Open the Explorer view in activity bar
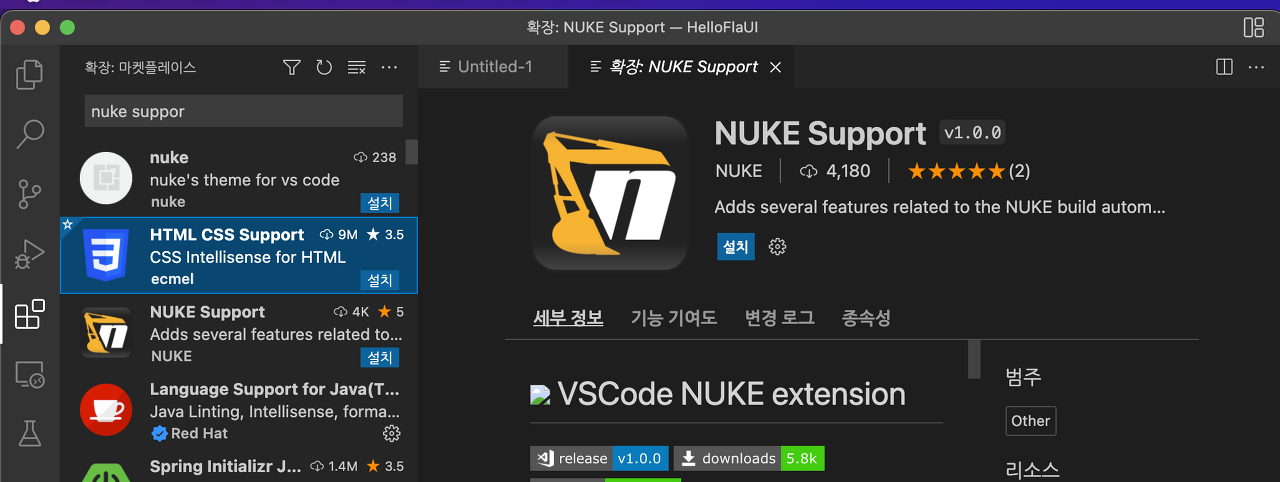Image resolution: width=1280 pixels, height=482 pixels. pyautogui.click(x=30, y=74)
